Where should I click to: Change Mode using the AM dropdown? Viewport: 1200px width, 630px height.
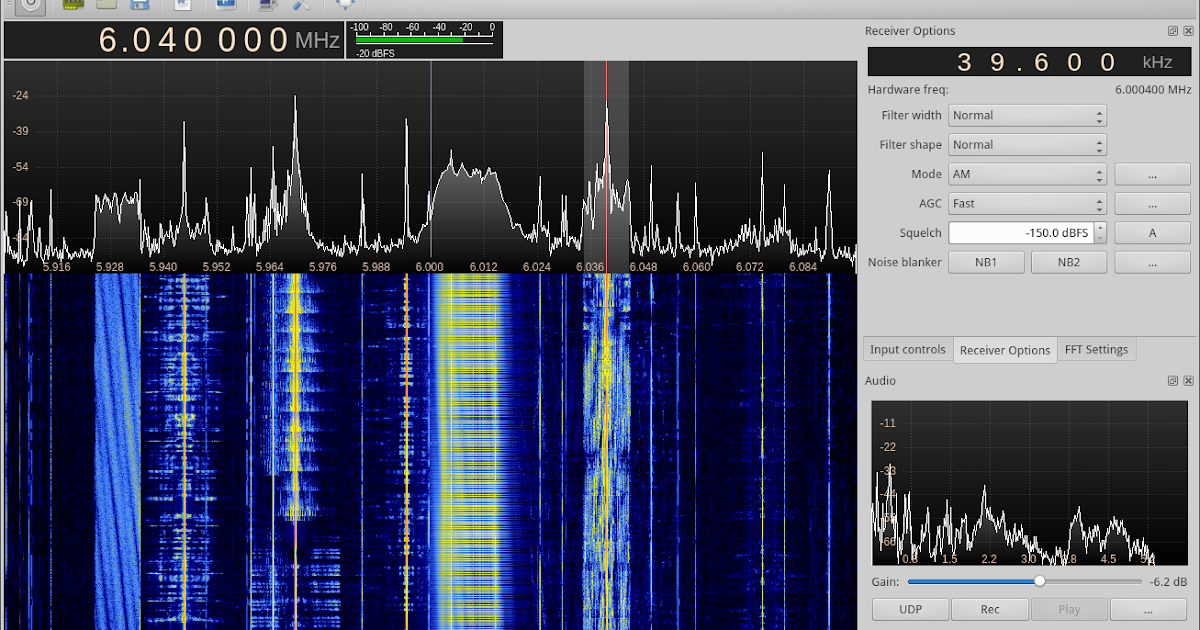tap(1027, 173)
